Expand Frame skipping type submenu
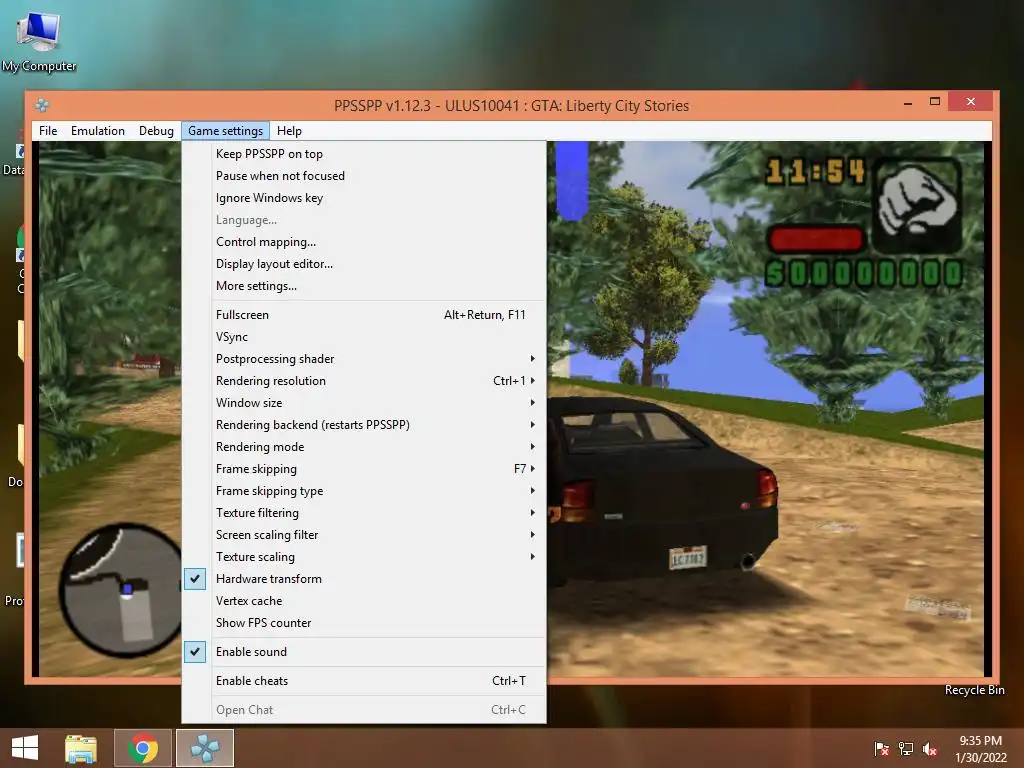Screen dimensions: 1024x768 (x=364, y=491)
